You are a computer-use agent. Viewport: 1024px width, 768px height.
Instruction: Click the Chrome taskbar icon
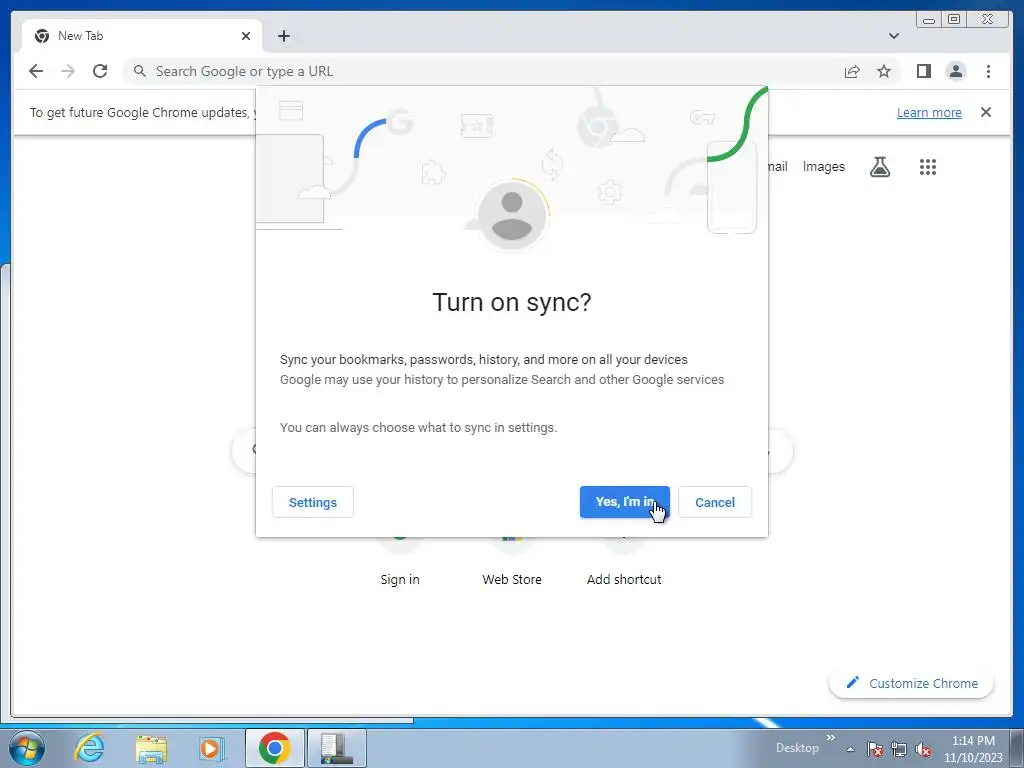pos(274,748)
